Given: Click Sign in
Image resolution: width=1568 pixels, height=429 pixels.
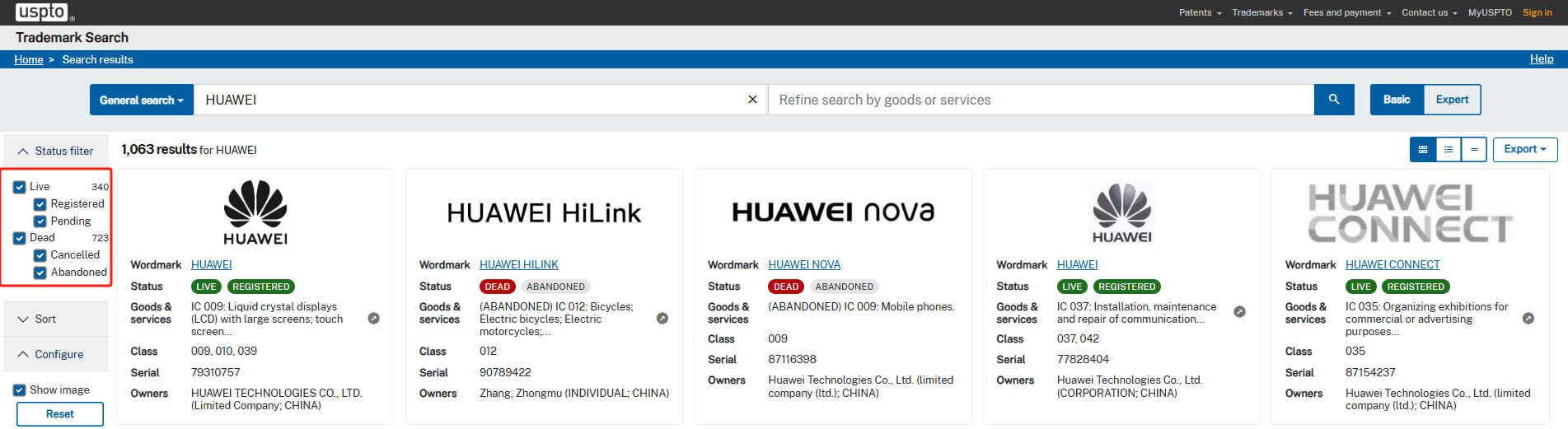Looking at the screenshot, I should click(x=1538, y=12).
